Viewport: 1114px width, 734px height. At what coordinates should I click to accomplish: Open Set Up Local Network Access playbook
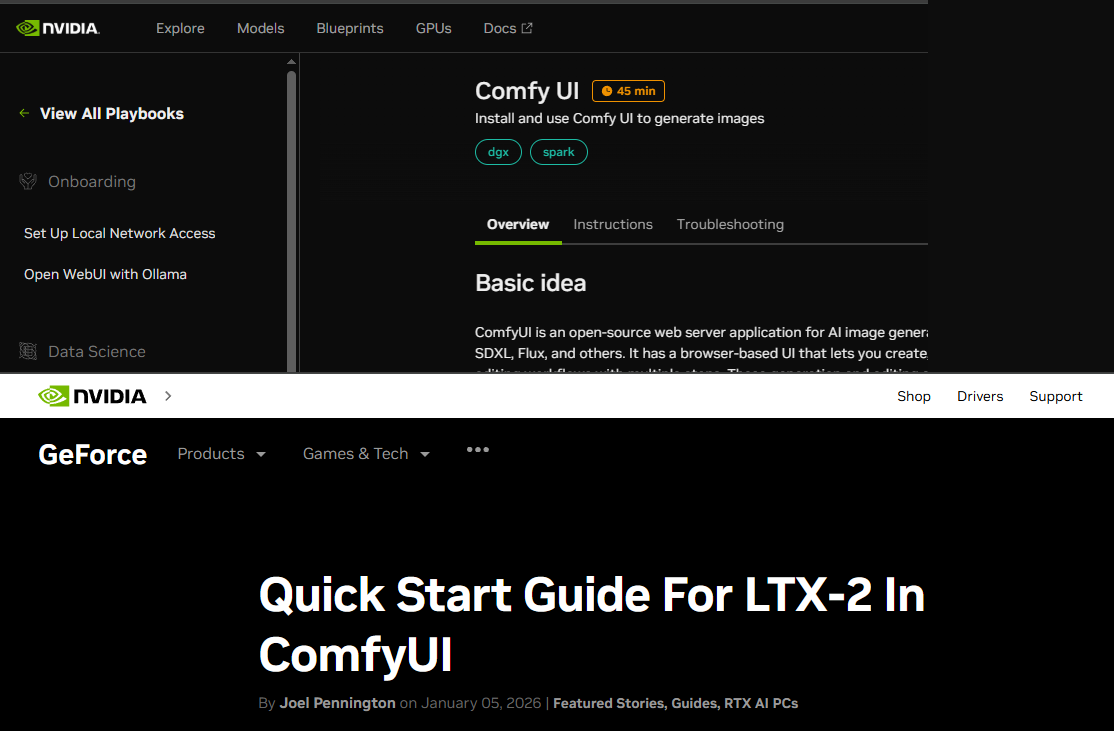(x=119, y=233)
